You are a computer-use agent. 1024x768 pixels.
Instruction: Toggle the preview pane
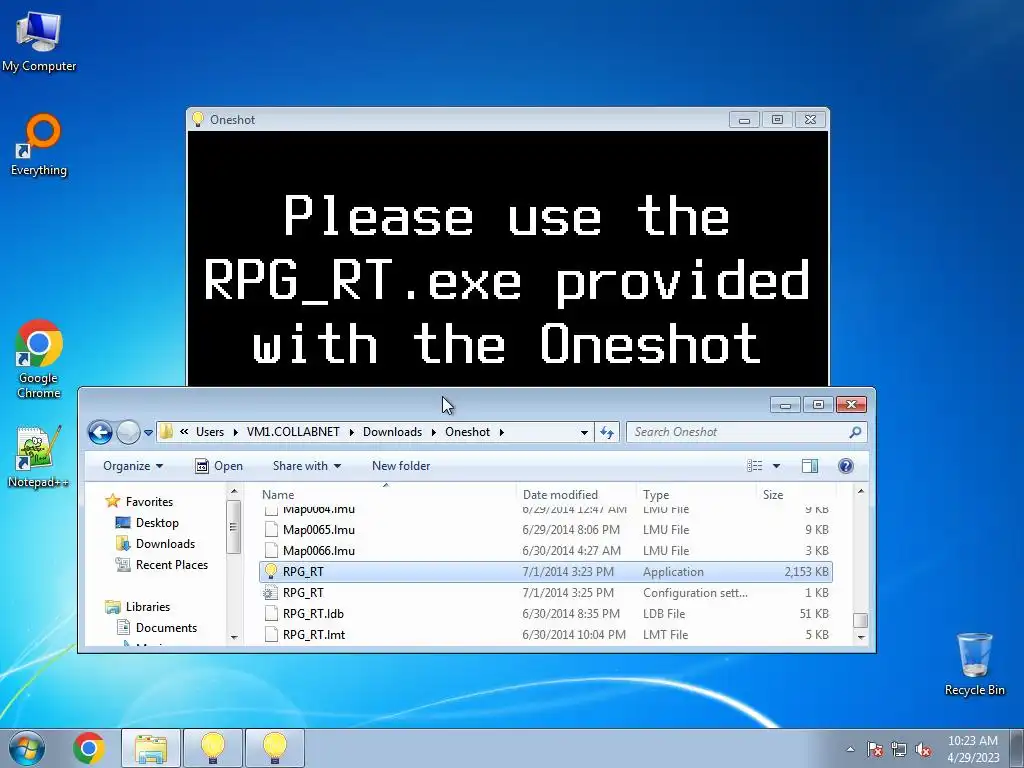point(810,466)
